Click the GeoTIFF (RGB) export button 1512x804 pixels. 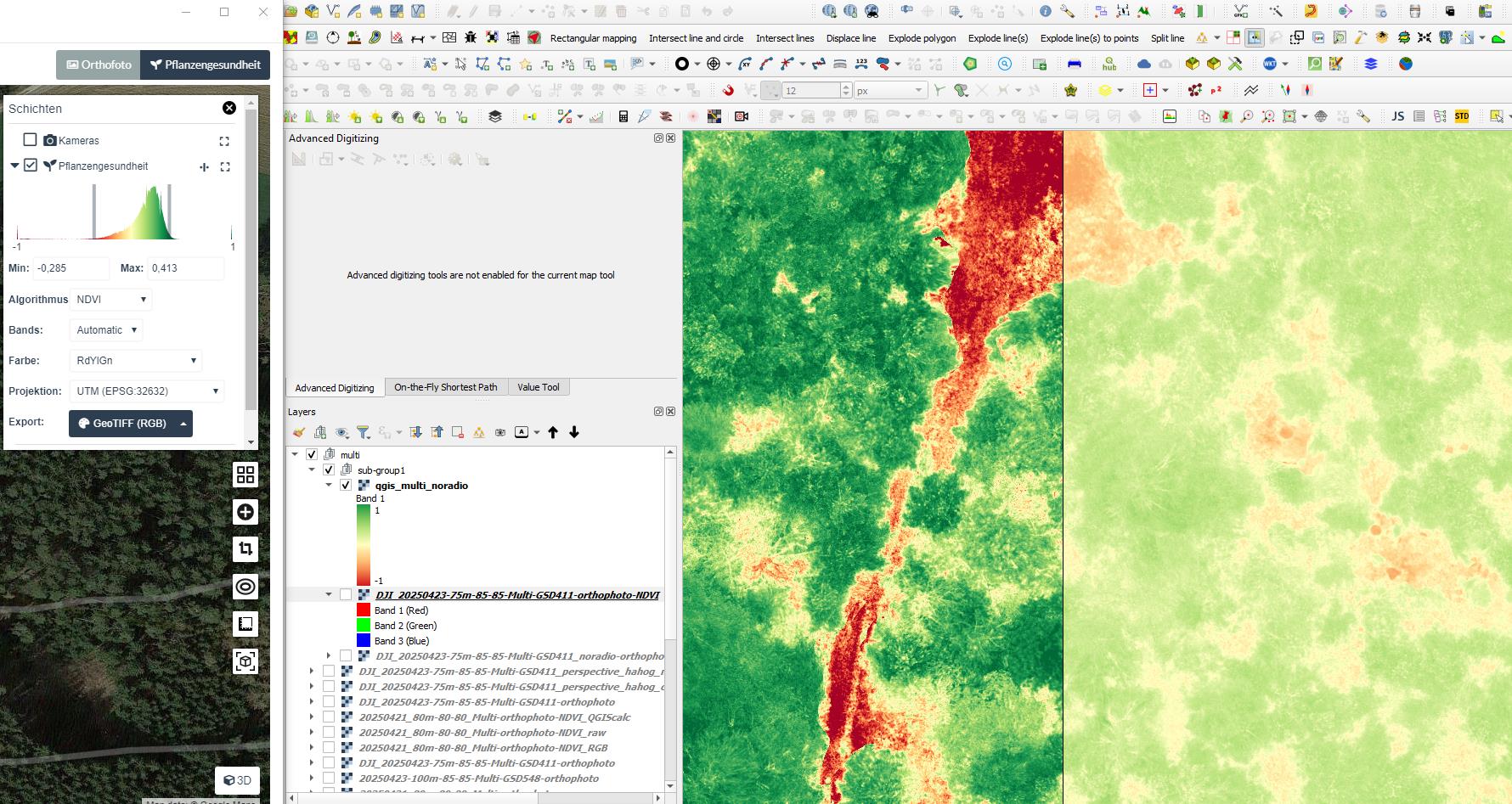(x=130, y=423)
